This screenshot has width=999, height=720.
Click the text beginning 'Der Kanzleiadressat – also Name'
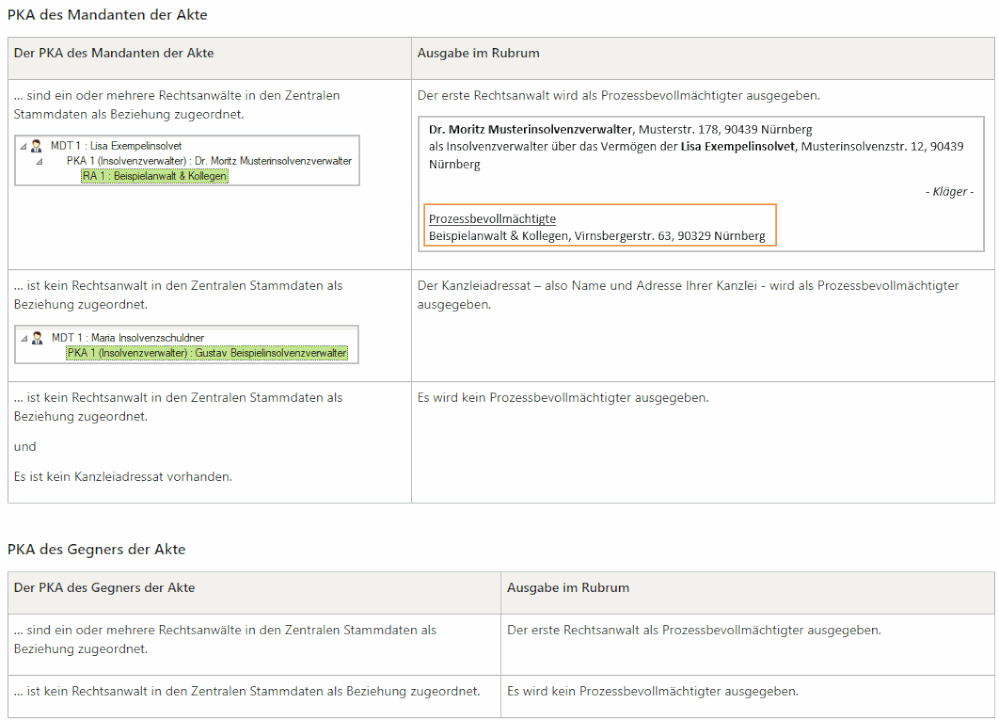[x=688, y=295]
